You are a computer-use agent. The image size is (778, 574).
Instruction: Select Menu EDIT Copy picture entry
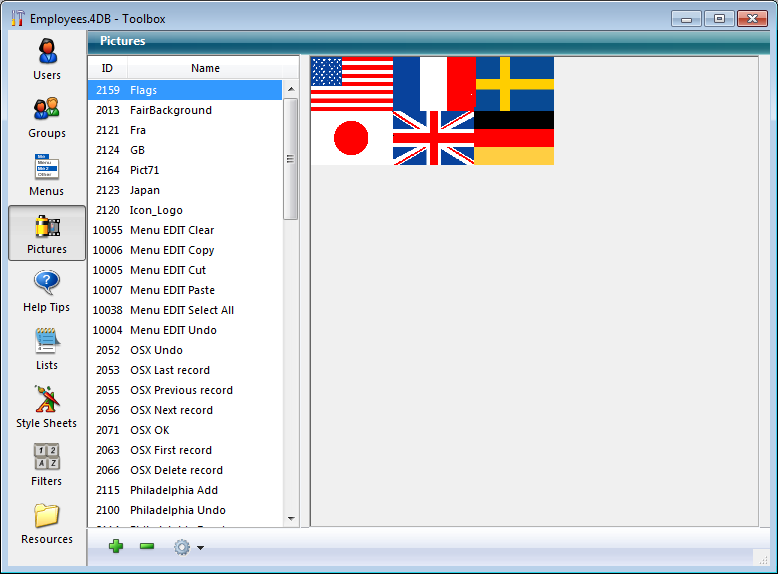[x=172, y=250]
